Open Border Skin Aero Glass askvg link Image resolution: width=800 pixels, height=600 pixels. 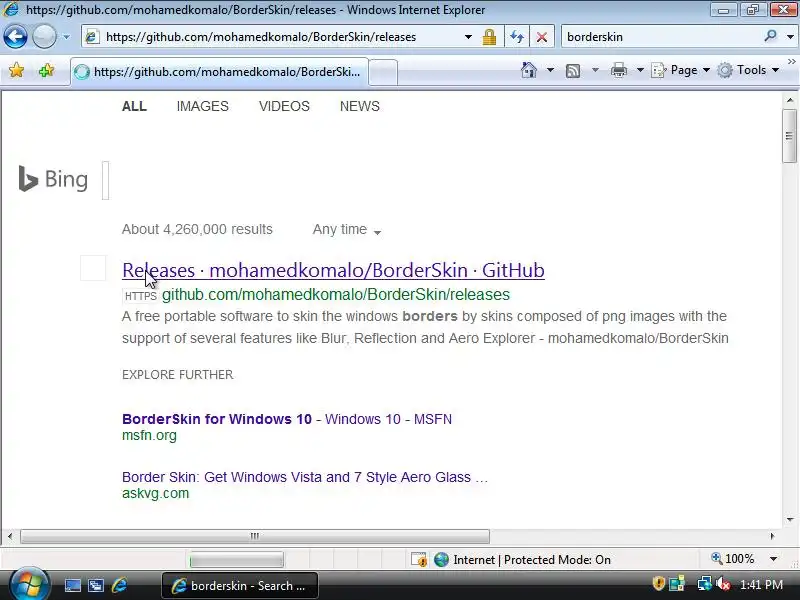tap(305, 477)
